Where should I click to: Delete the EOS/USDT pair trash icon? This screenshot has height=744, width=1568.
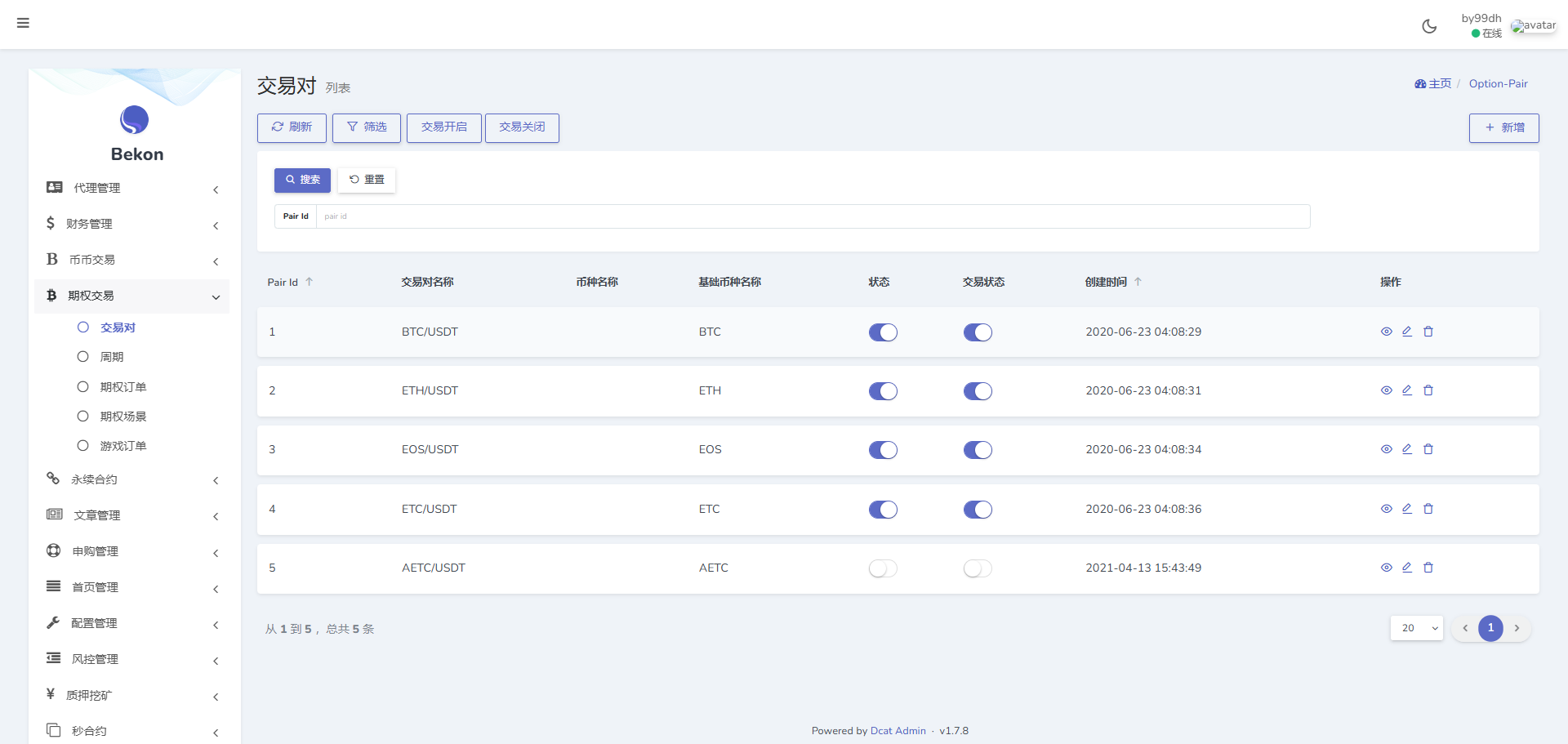(1428, 449)
